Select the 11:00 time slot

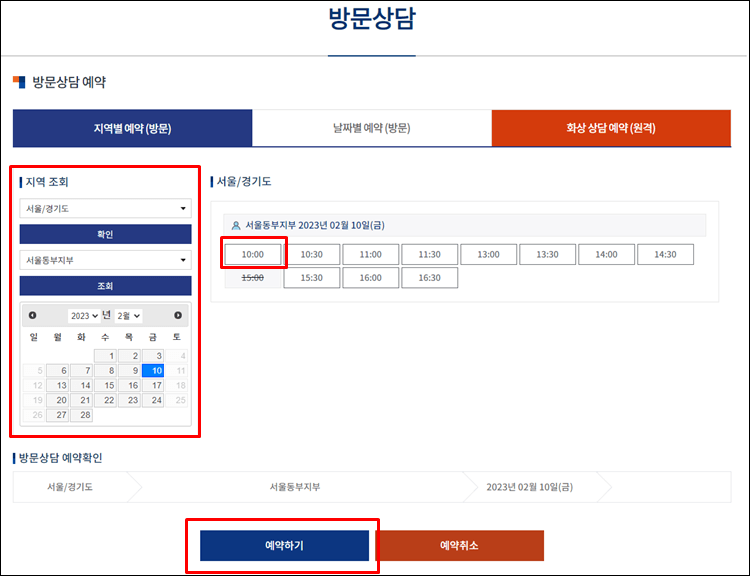[371, 255]
